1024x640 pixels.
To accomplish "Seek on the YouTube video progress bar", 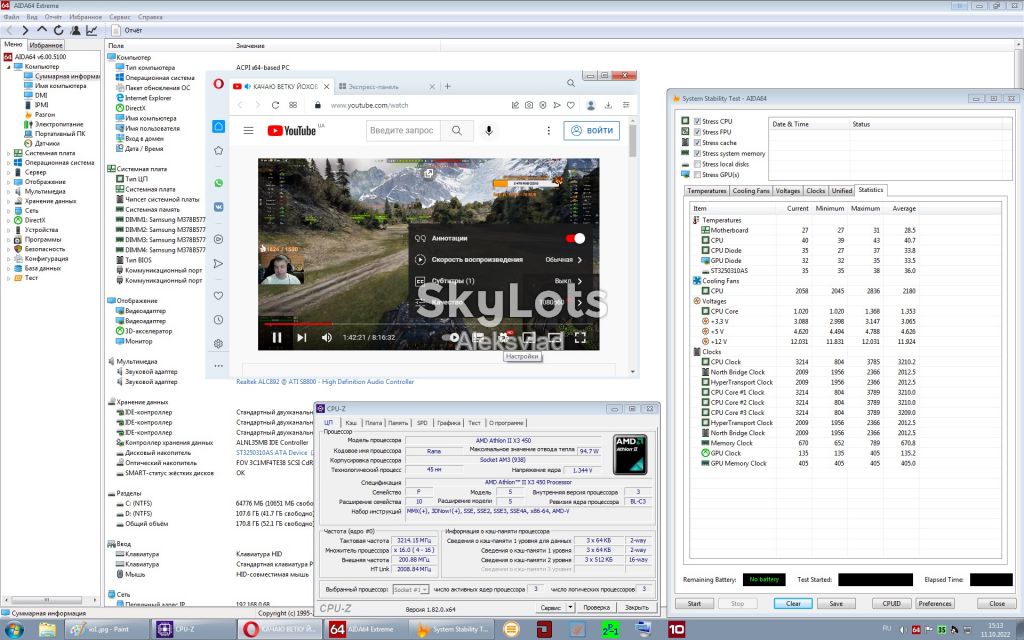I will tap(428, 323).
